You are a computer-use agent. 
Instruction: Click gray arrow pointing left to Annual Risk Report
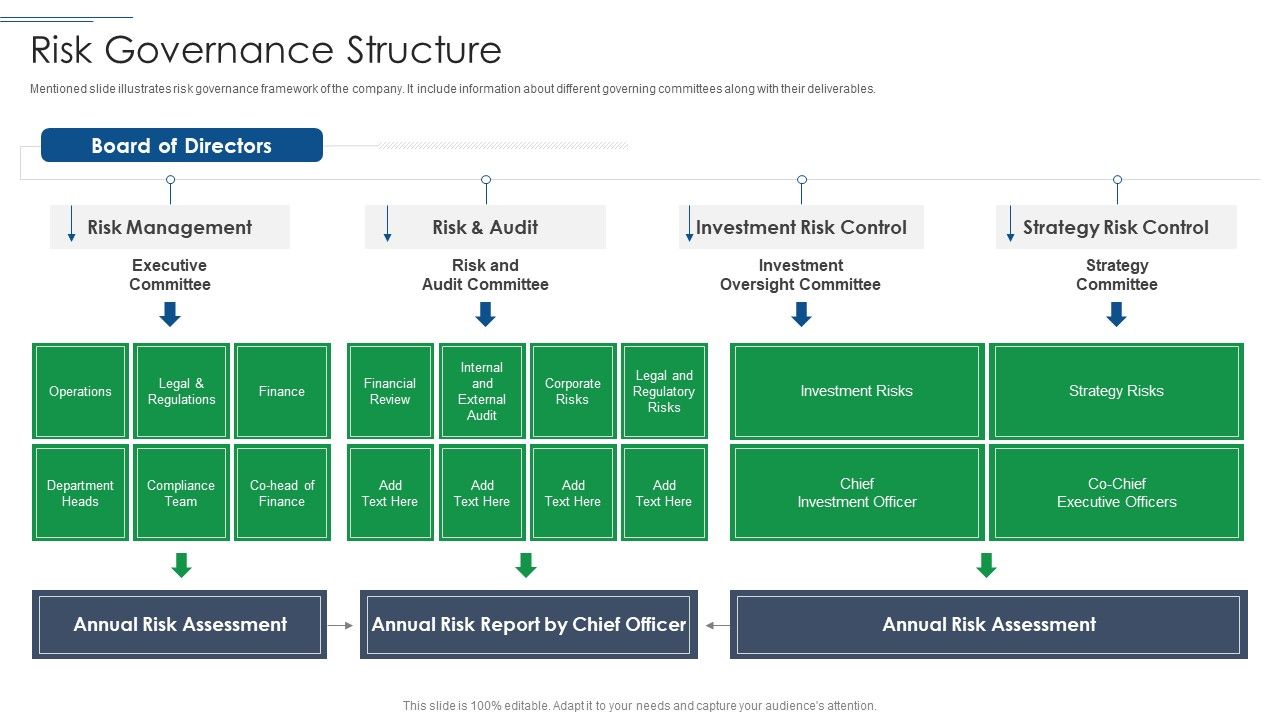(x=716, y=625)
